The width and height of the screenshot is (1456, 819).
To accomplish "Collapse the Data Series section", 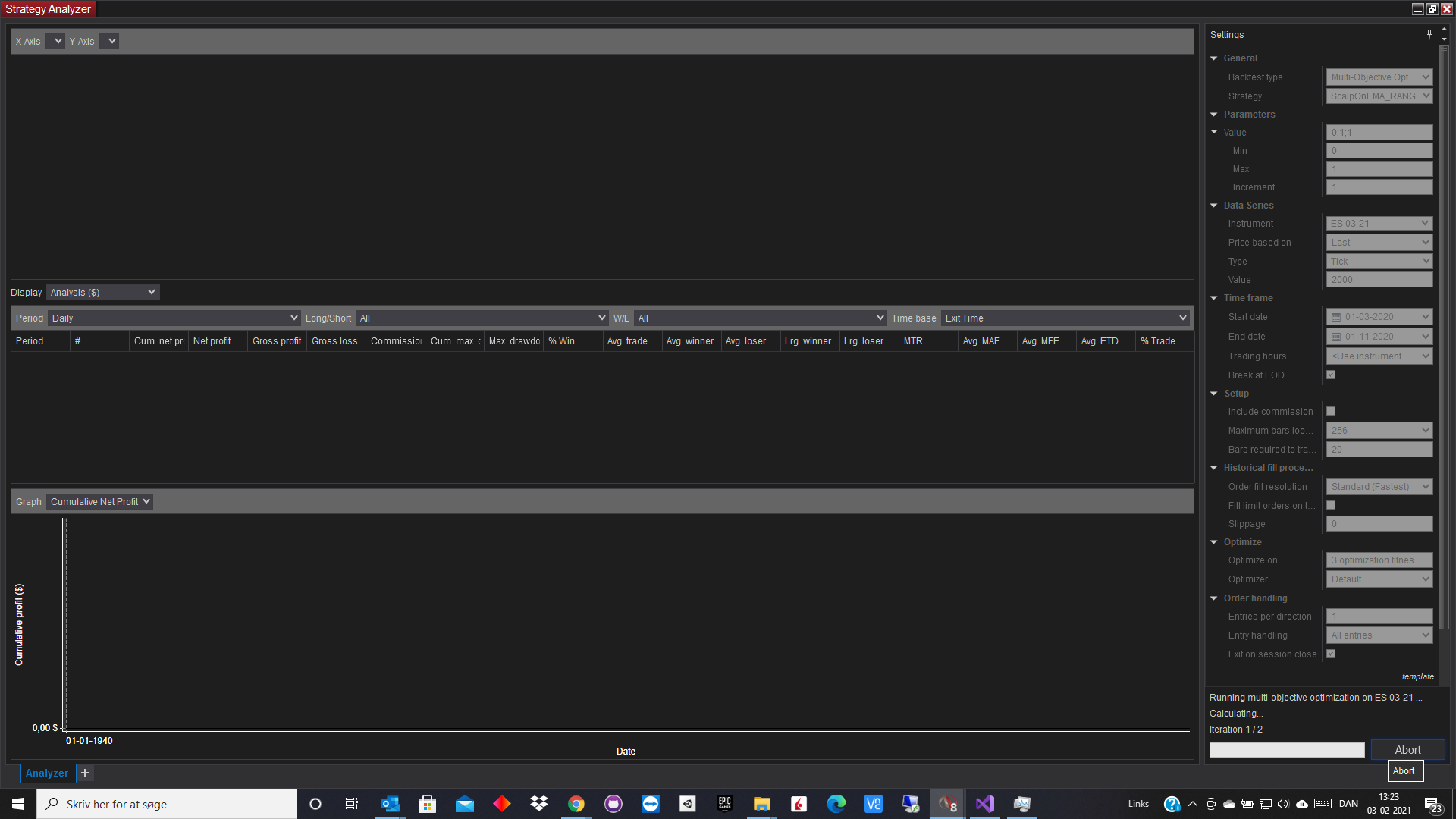I will pyautogui.click(x=1214, y=206).
